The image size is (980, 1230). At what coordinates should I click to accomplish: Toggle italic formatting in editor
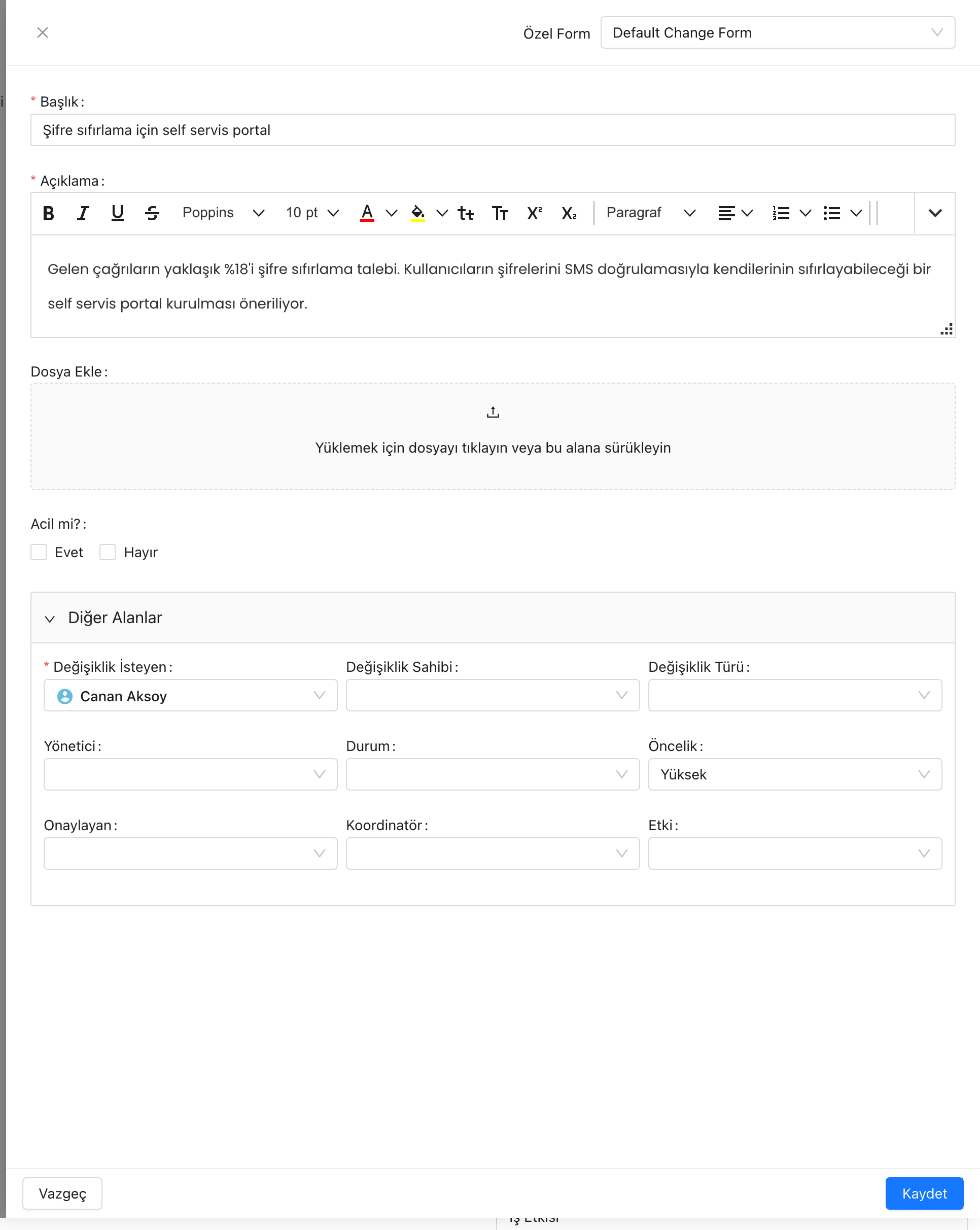tap(83, 213)
